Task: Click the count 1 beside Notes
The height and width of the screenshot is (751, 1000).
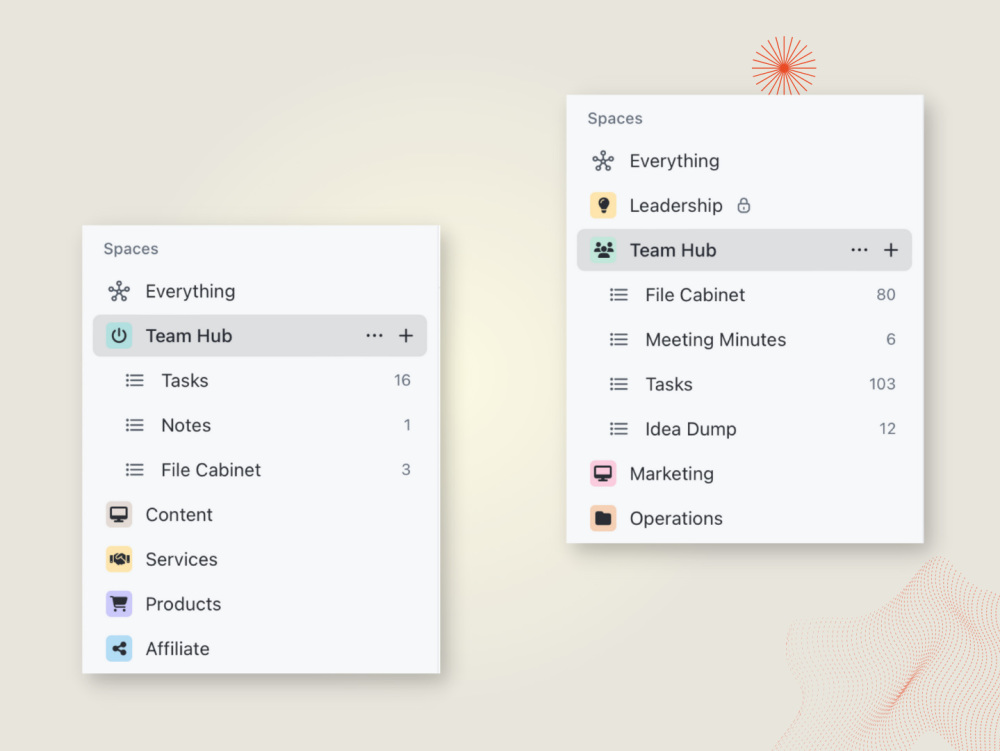Action: [407, 425]
